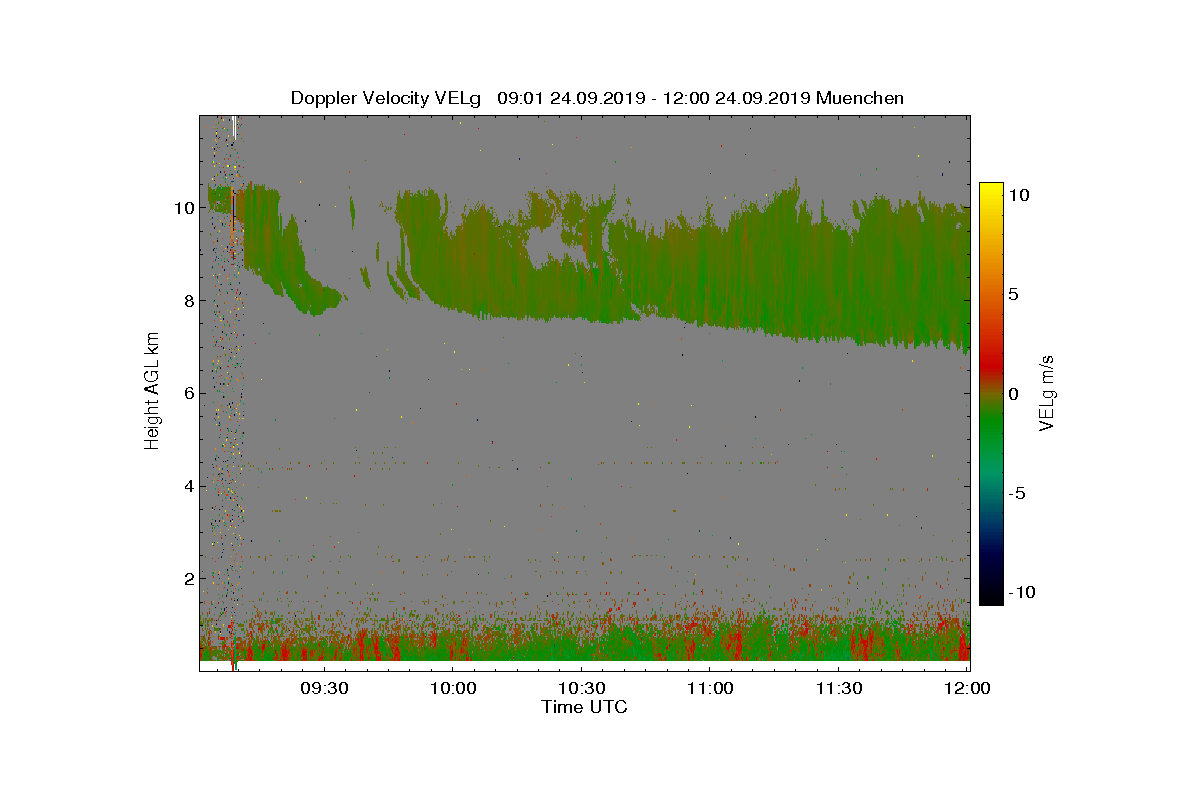Screen dimensions: 1200x800
Task: Click the "VELg m/s" colorbar label
Action: pyautogui.click(x=1047, y=393)
